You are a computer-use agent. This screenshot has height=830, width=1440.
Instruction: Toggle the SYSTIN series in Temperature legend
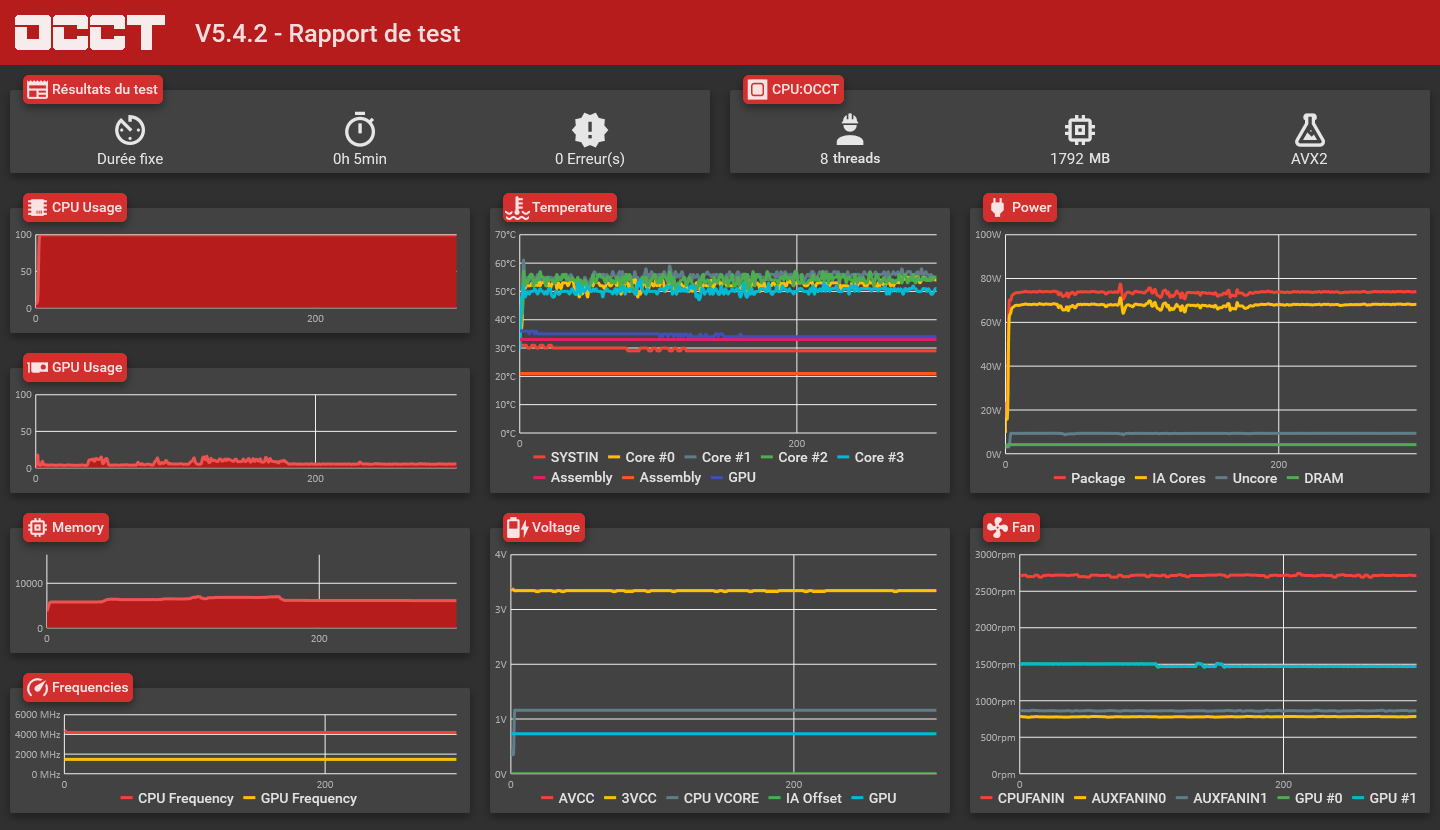click(x=568, y=457)
